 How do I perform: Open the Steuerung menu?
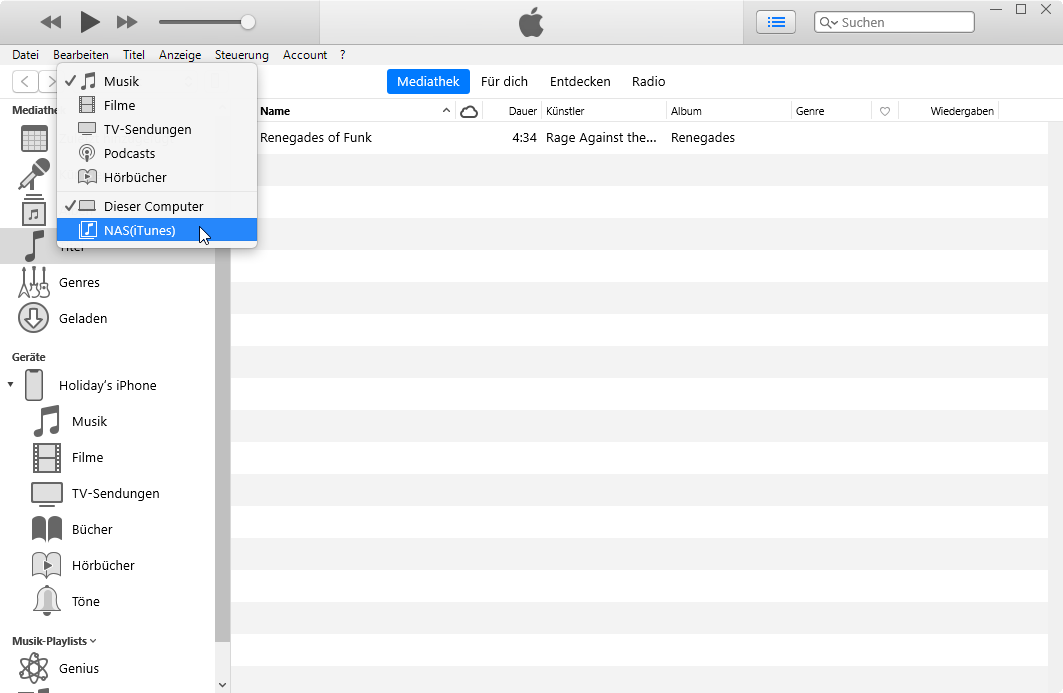(241, 55)
